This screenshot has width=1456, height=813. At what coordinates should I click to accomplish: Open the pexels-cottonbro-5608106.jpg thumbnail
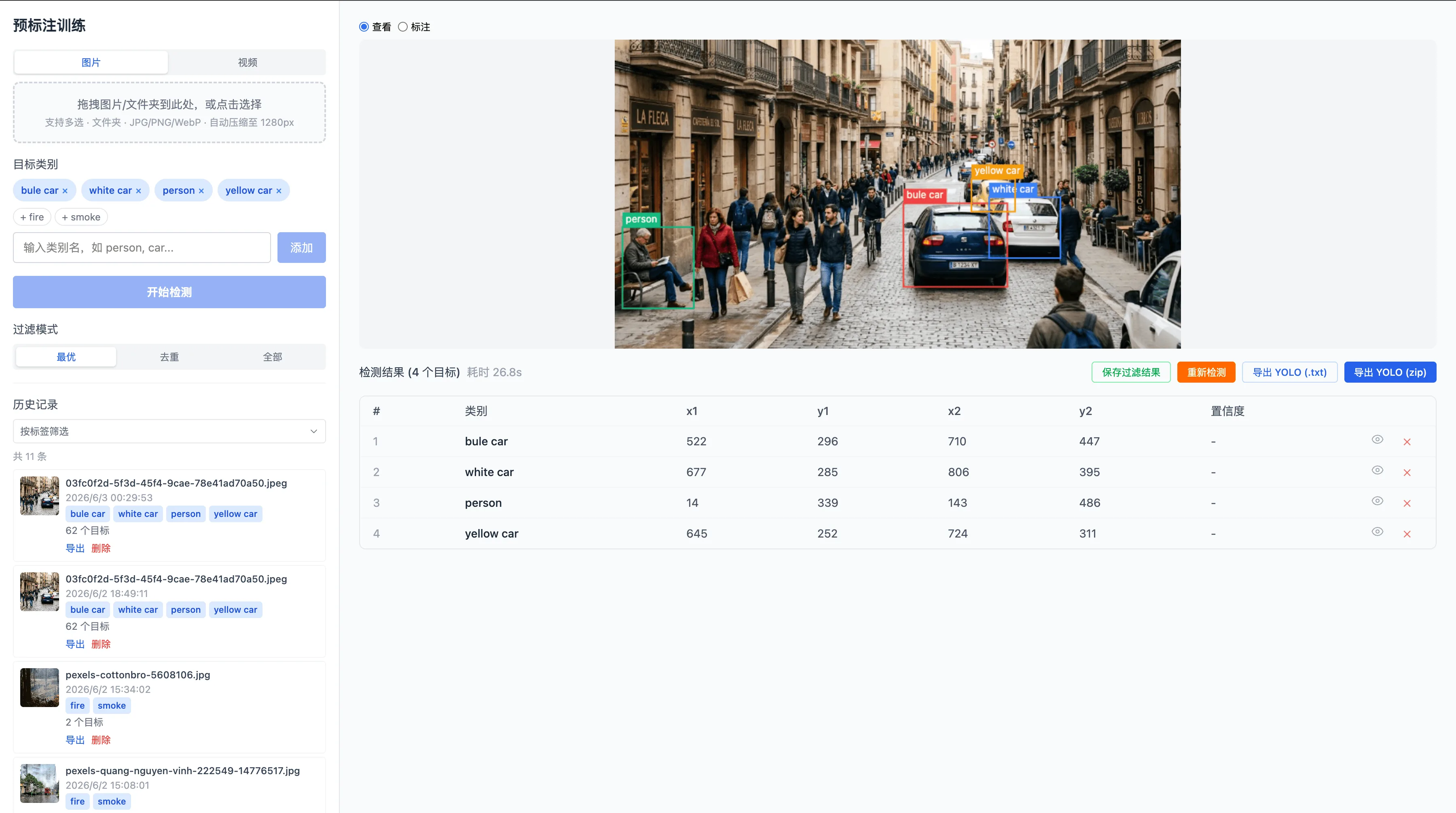[40, 688]
